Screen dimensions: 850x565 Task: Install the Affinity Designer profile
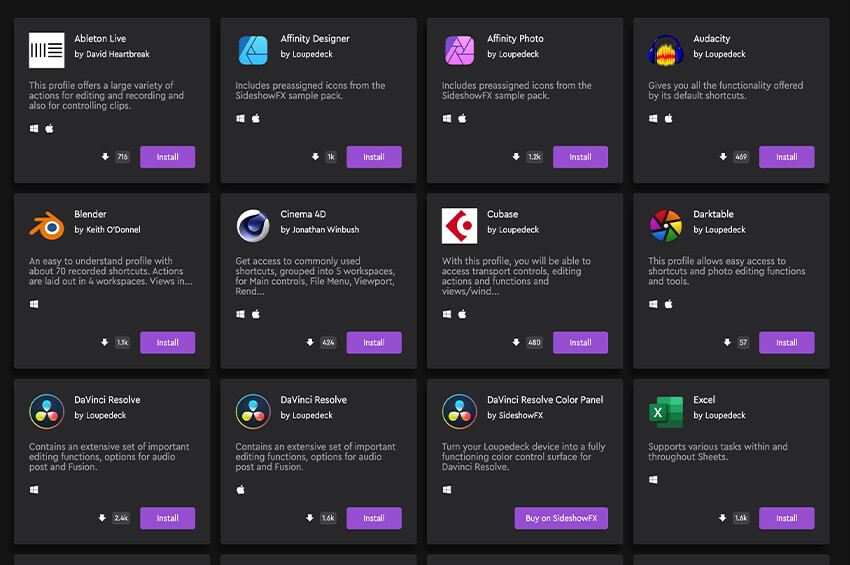click(x=374, y=157)
